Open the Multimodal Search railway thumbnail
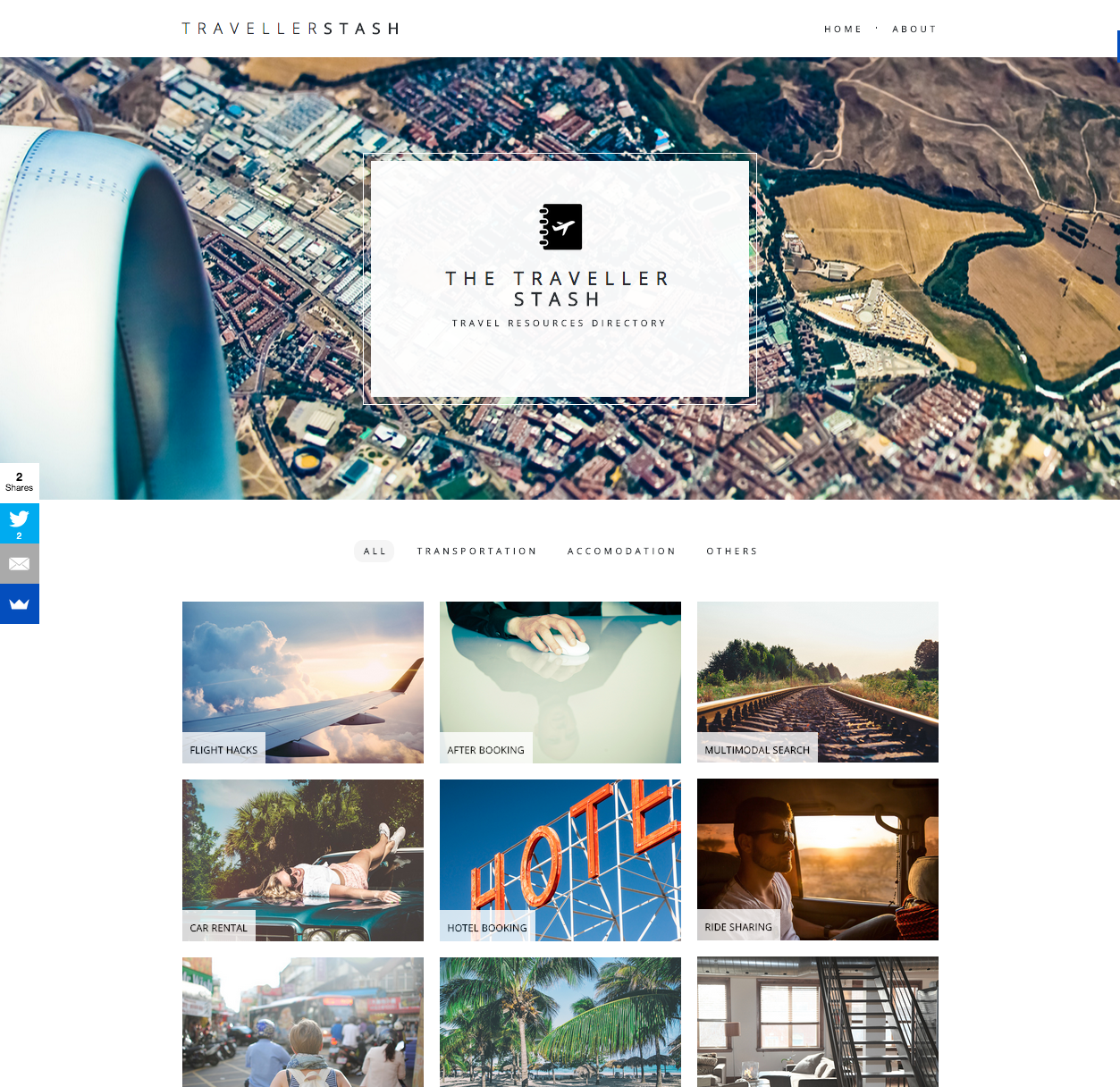1120x1087 pixels. (818, 682)
